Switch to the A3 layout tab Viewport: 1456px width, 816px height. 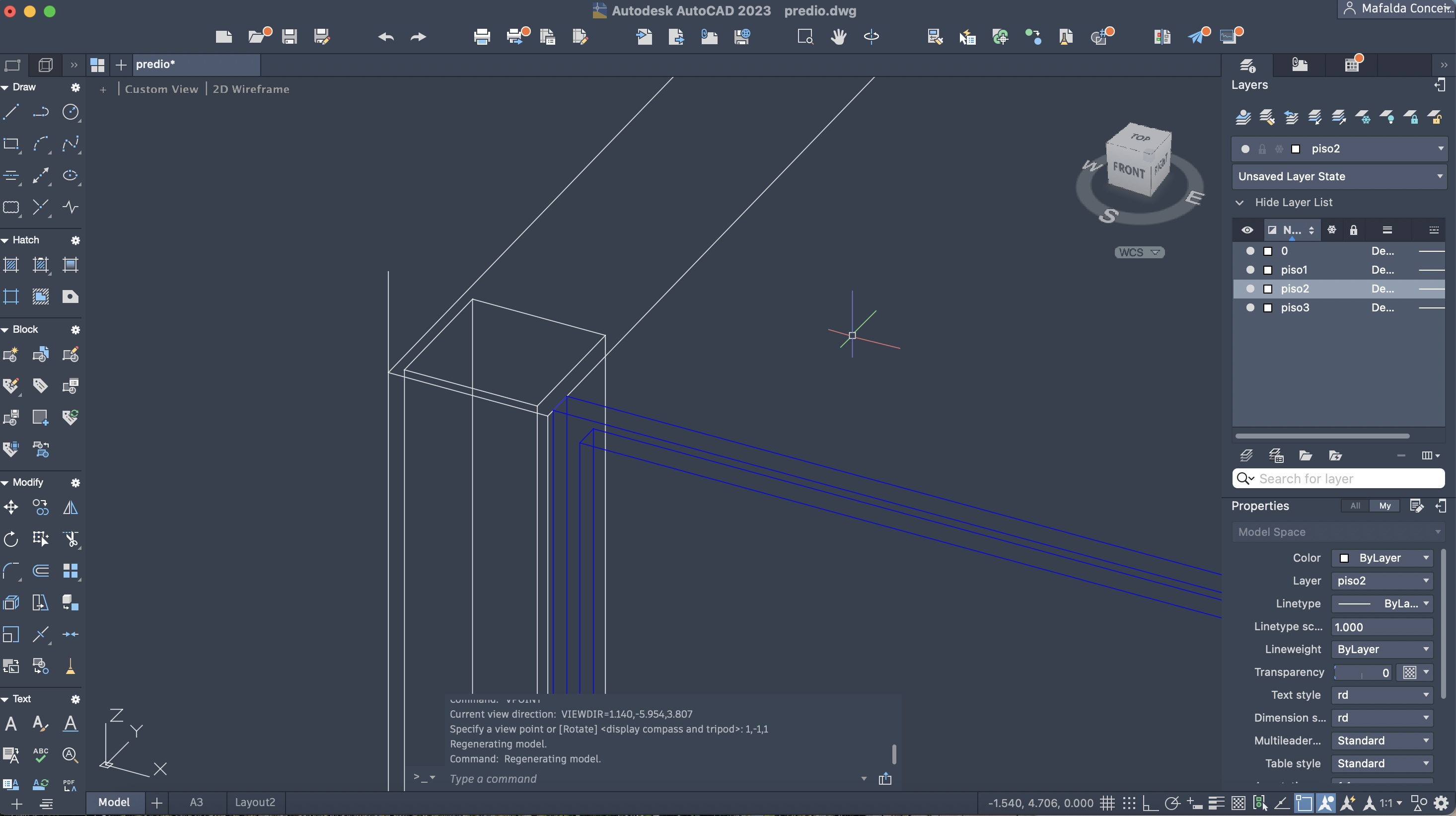(196, 803)
